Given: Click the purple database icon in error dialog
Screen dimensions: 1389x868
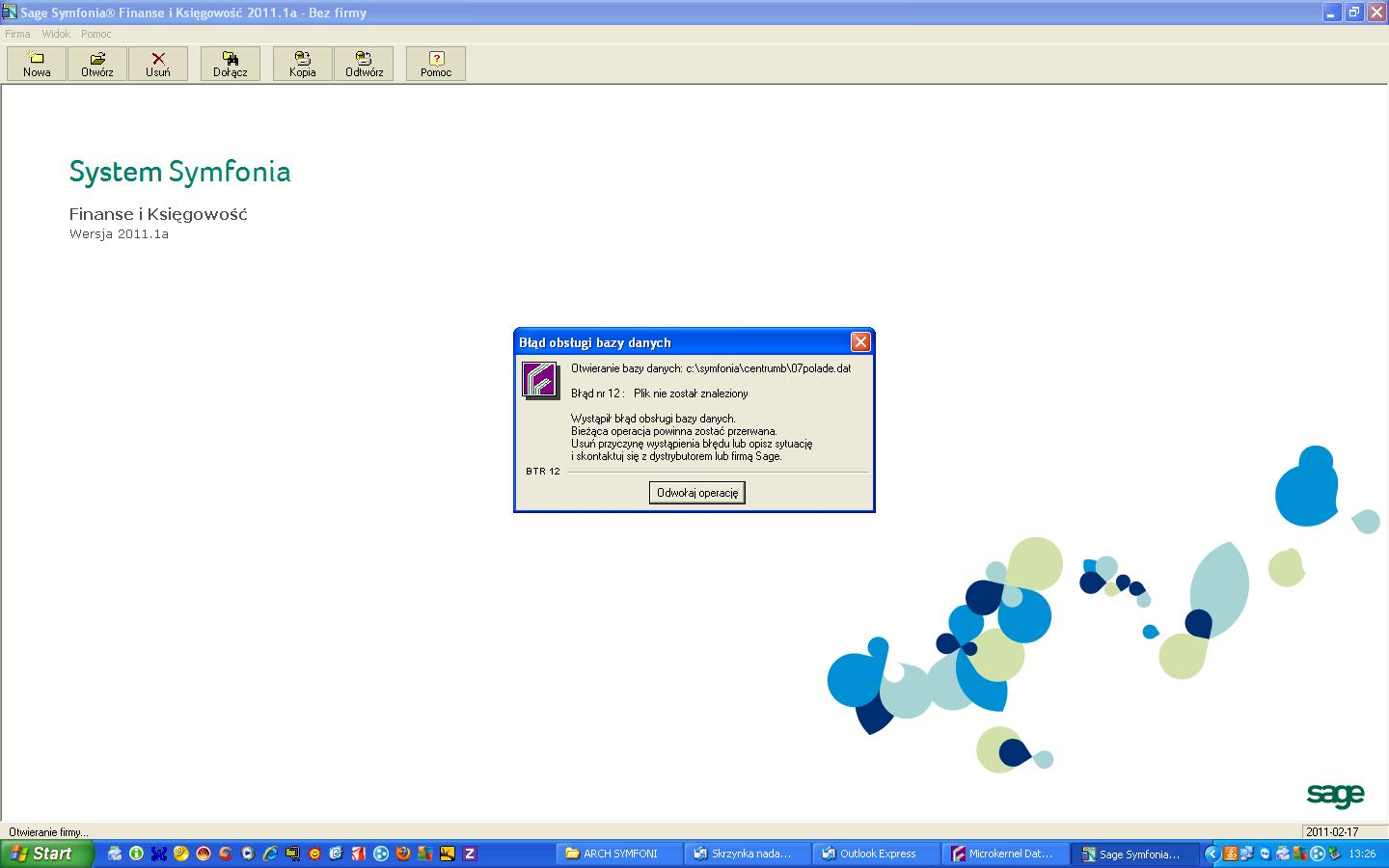Looking at the screenshot, I should [x=540, y=379].
